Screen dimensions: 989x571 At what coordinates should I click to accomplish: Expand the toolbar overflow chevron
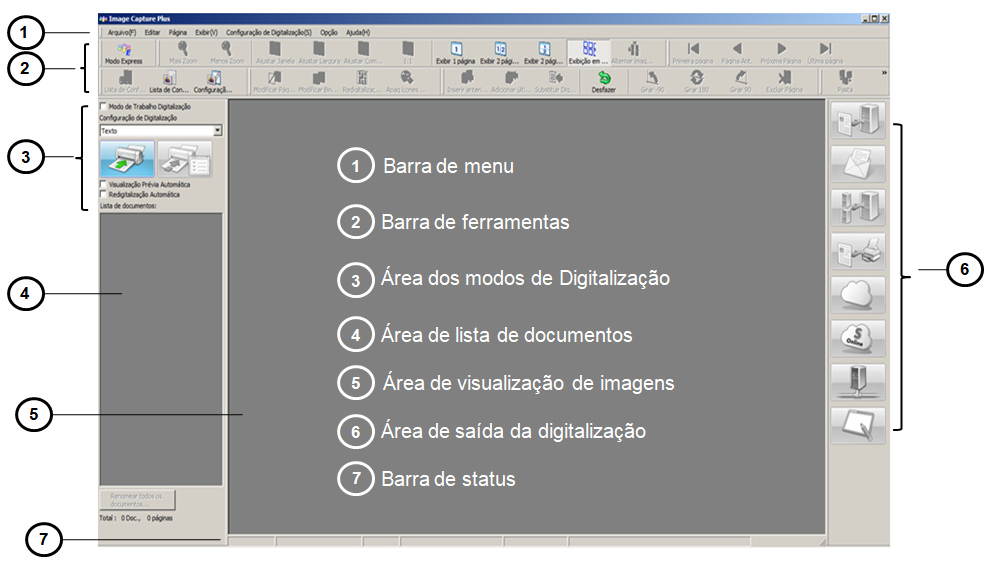883,72
